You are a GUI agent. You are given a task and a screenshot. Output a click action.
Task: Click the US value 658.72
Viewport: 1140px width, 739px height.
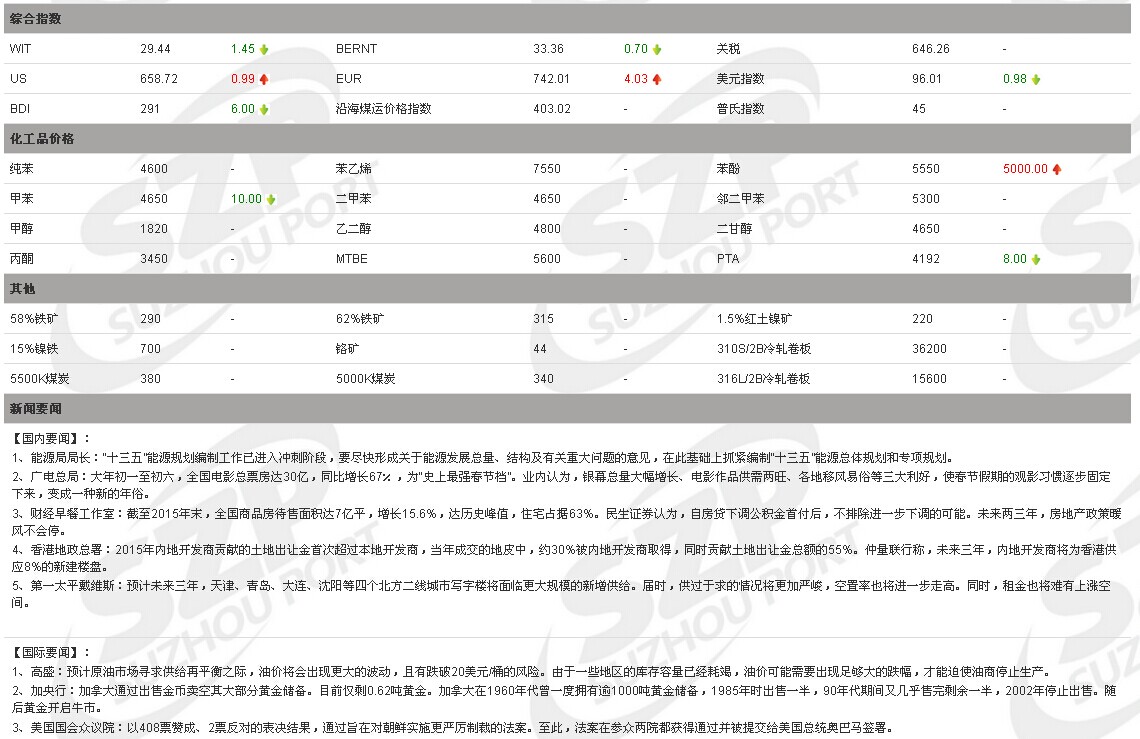click(158, 79)
